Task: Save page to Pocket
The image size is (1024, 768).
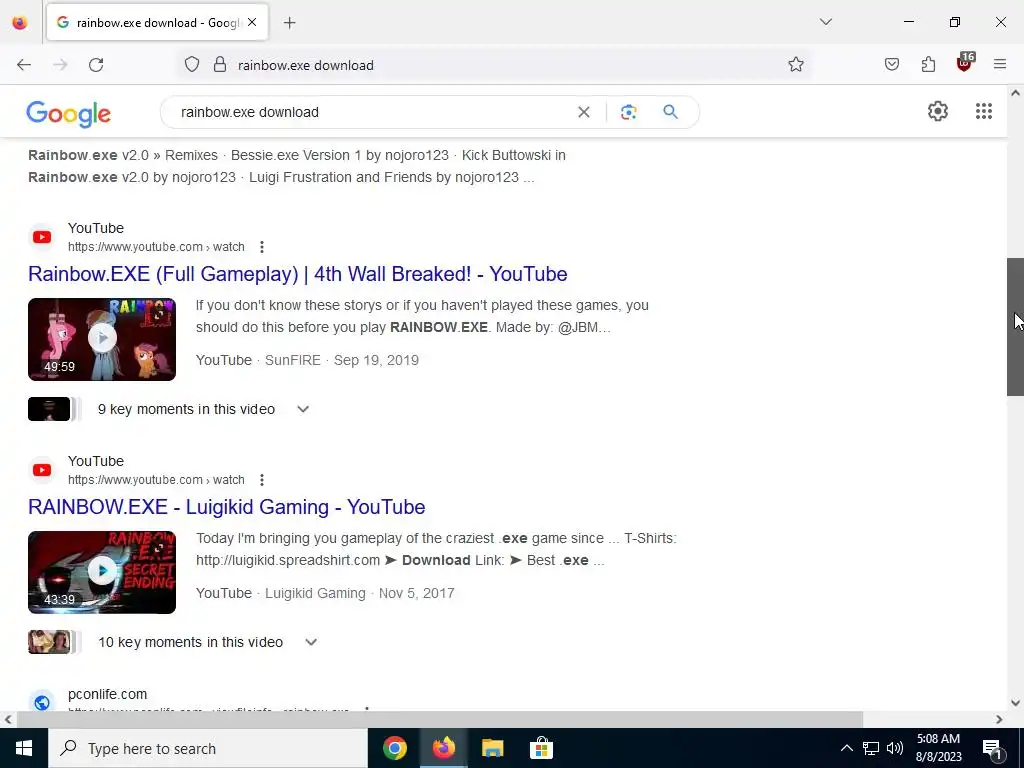Action: (x=892, y=65)
